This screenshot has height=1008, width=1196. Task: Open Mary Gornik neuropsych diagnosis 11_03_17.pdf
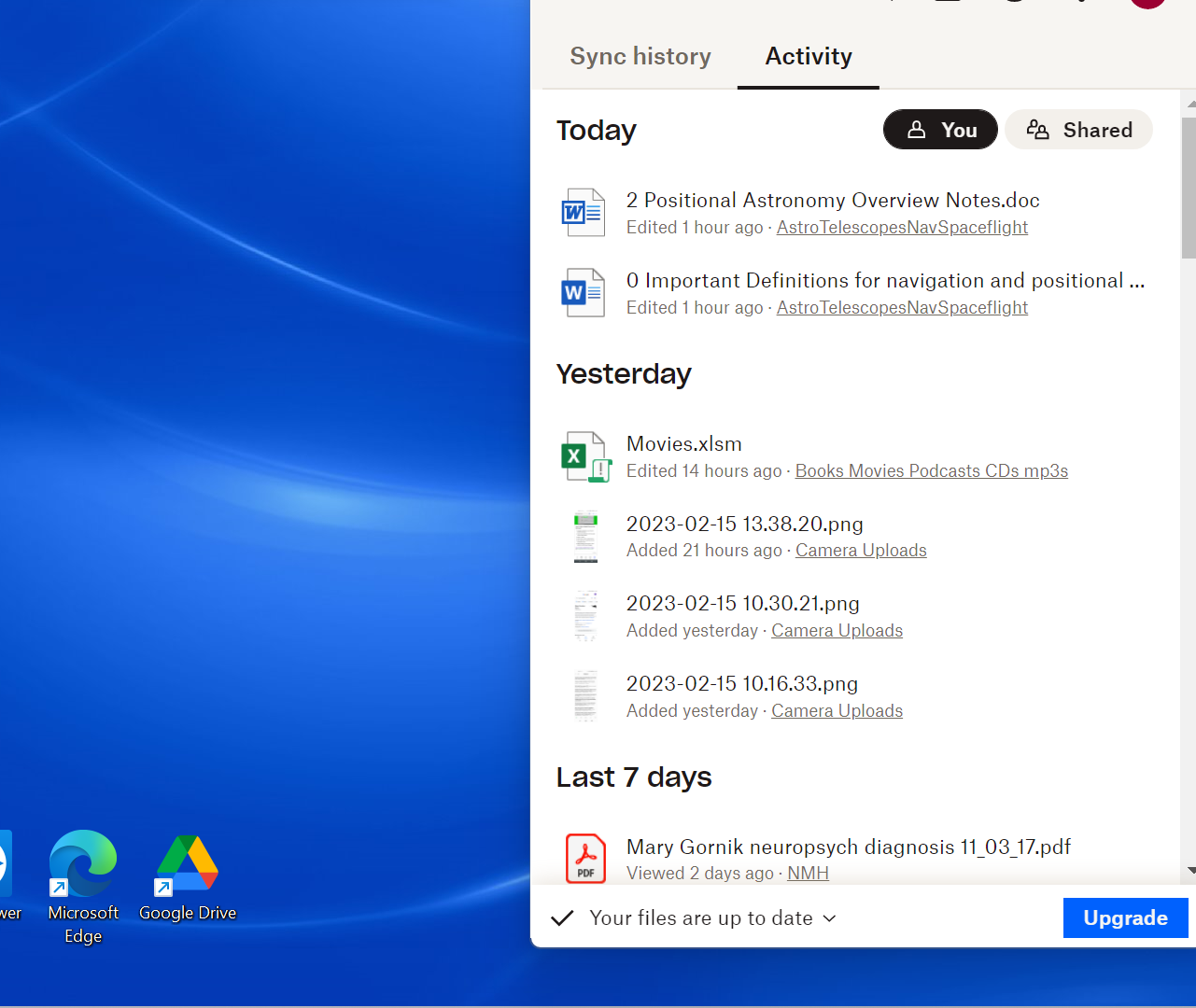tap(849, 847)
